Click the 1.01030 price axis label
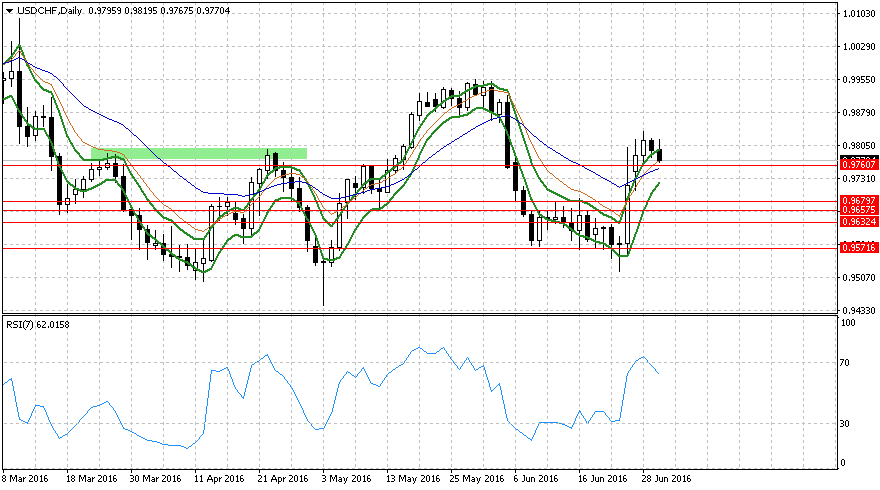Image resolution: width=880 pixels, height=490 pixels. coord(859,13)
